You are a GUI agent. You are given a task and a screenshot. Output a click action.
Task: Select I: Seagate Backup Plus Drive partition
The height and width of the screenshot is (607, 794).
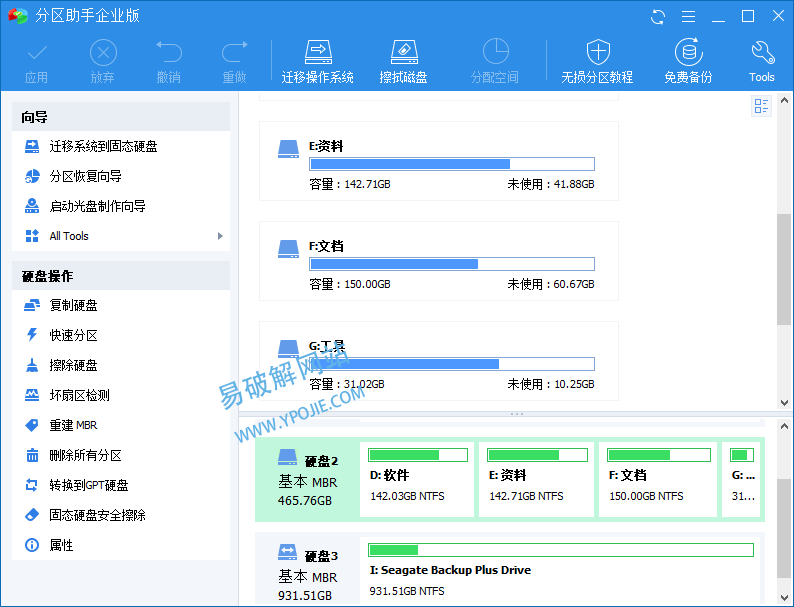561,572
